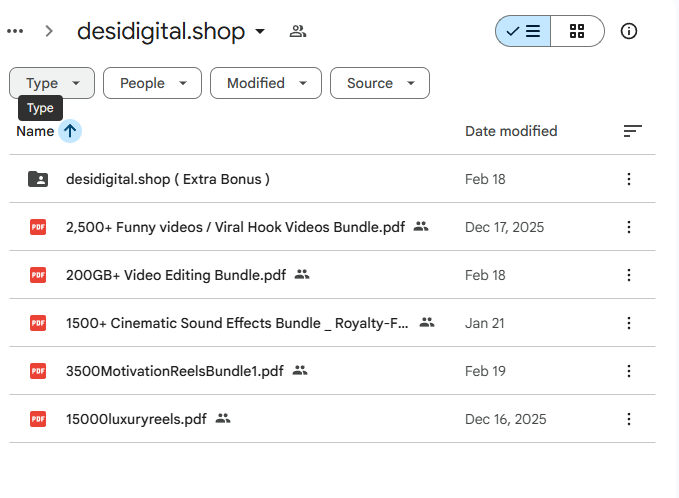Open more actions for 15000luxuryreels.pdf

point(629,419)
